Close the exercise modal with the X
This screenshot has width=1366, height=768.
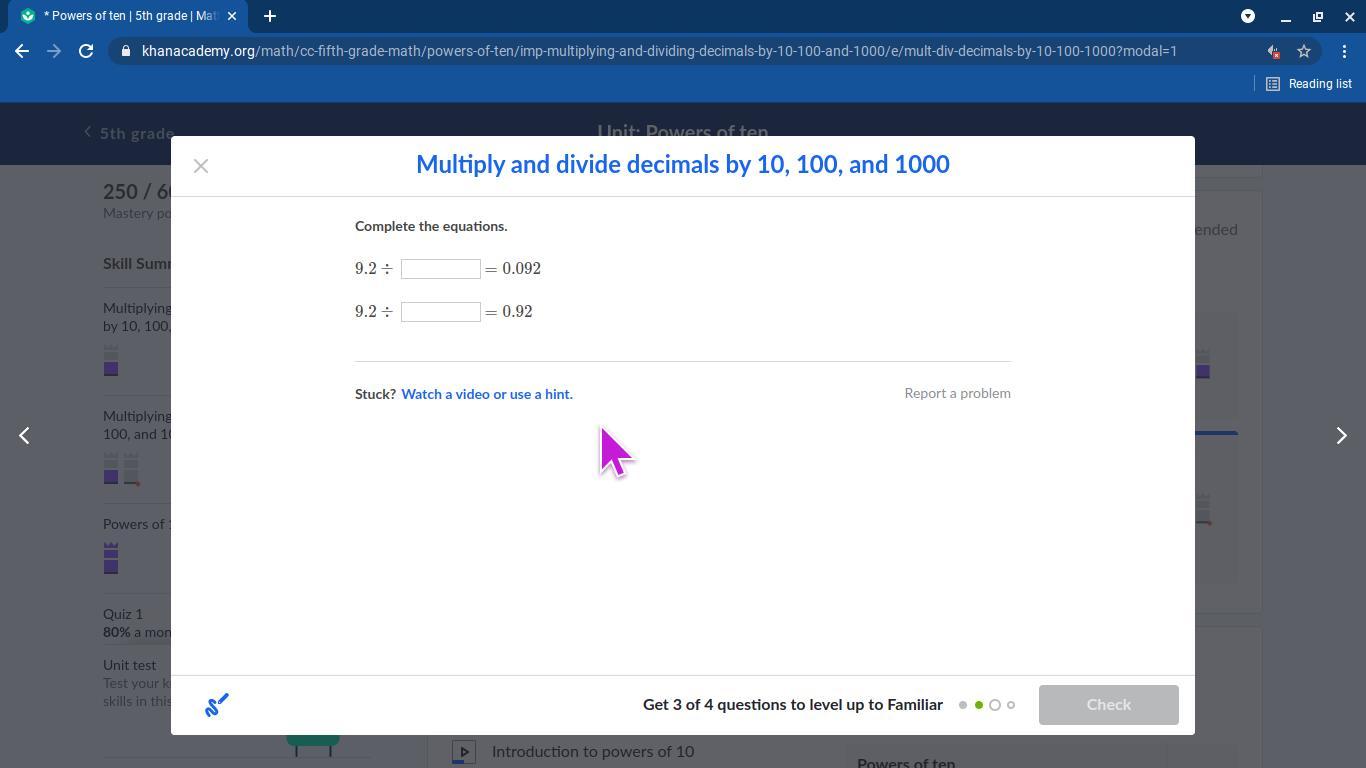pos(201,166)
